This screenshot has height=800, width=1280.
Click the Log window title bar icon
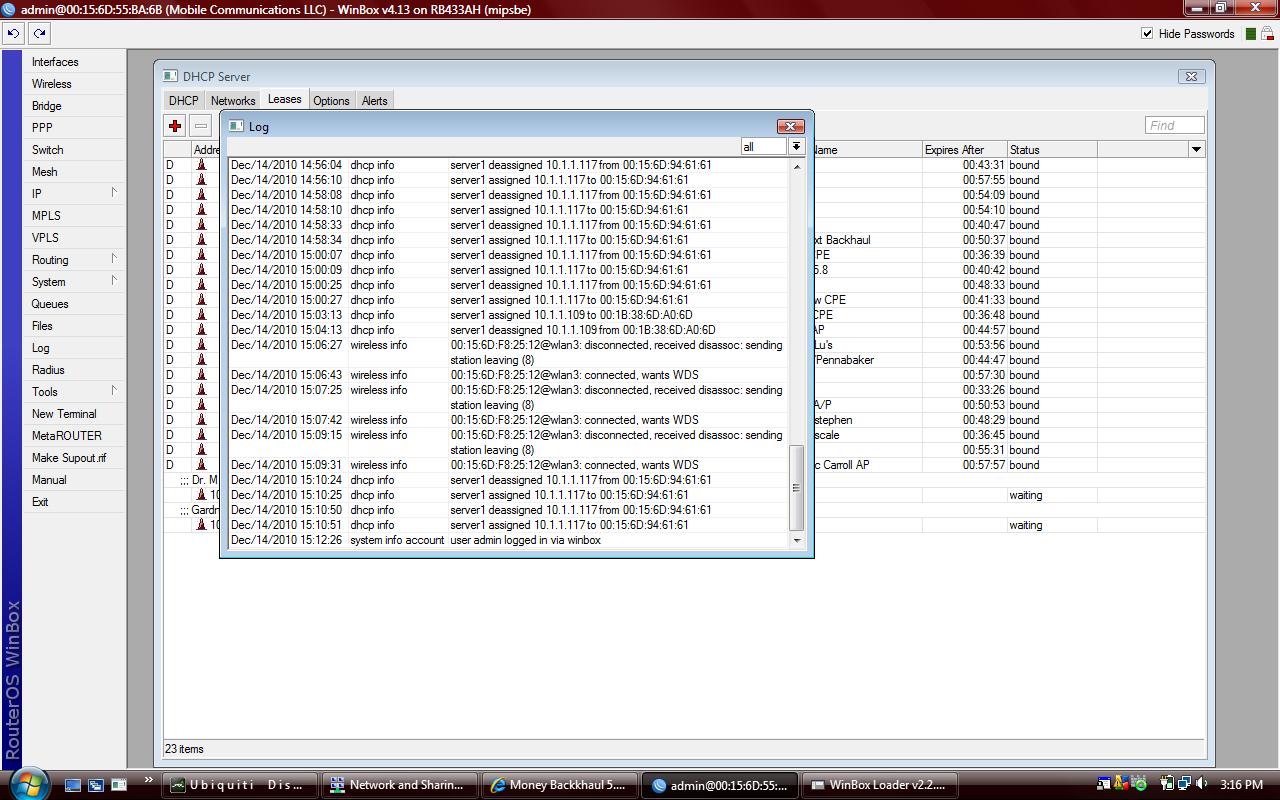[236, 125]
